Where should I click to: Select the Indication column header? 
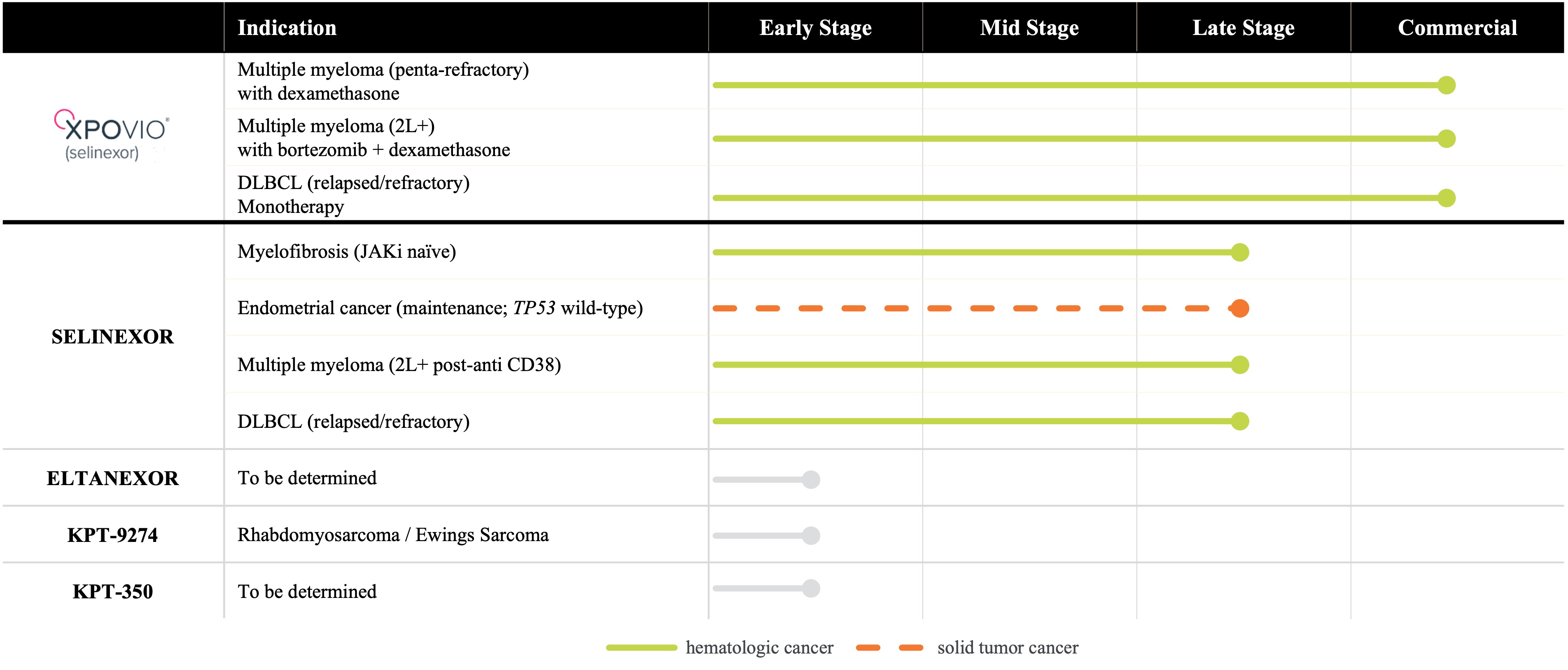point(287,28)
